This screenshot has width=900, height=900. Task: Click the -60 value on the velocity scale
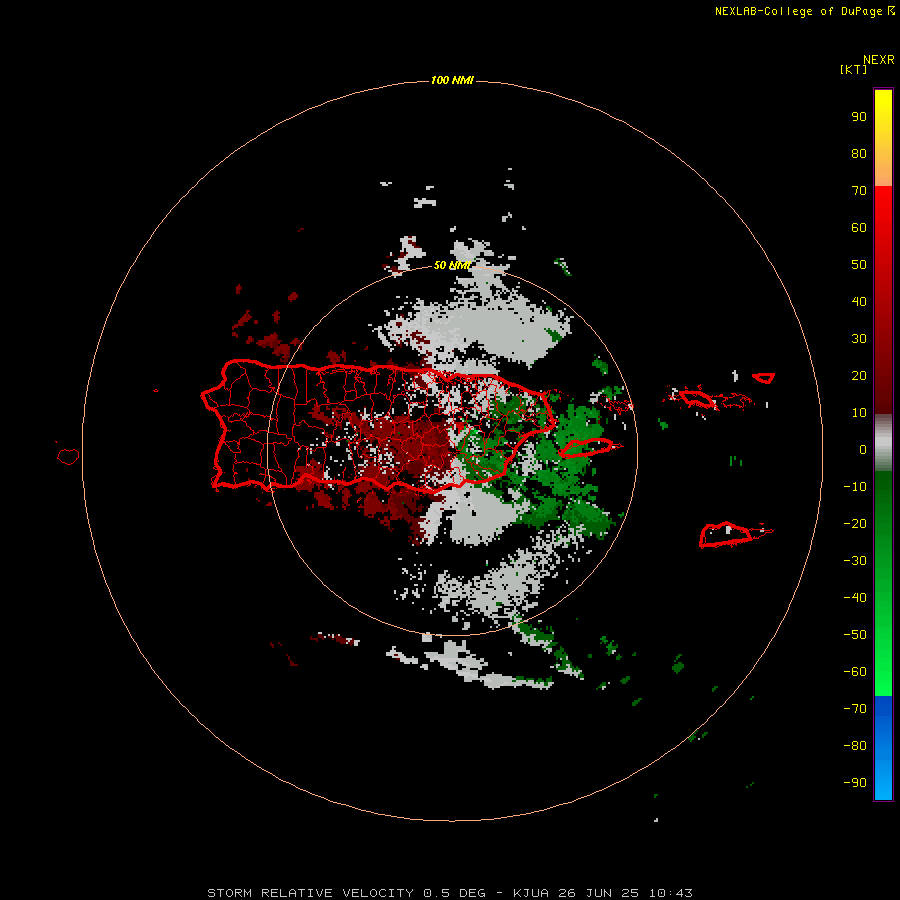(855, 672)
